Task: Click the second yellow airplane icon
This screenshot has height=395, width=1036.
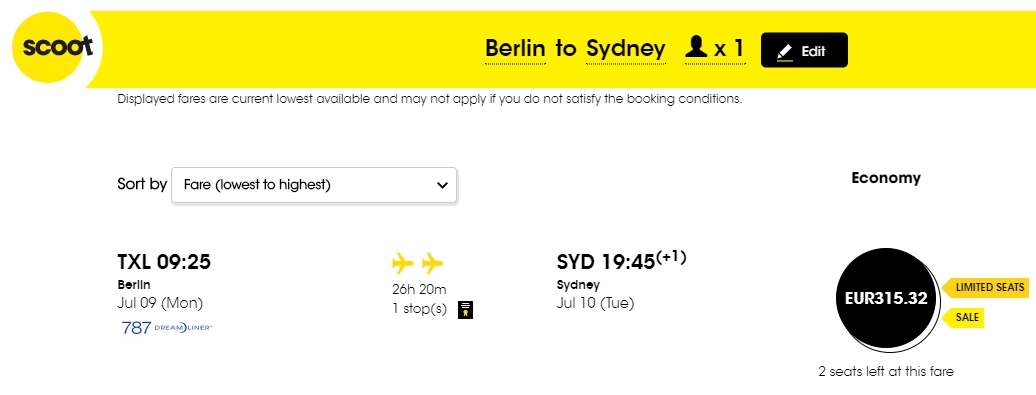Action: point(432,264)
